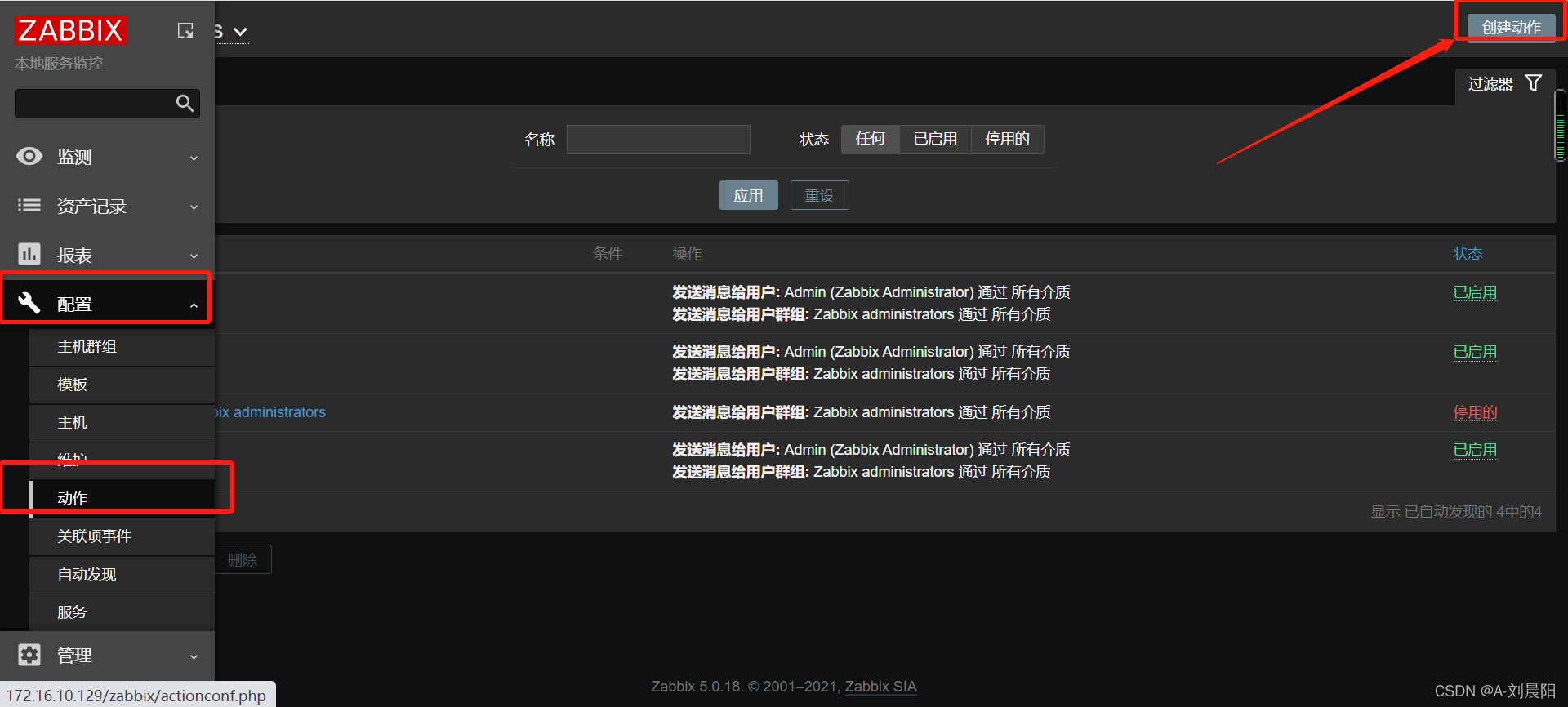This screenshot has height=707, width=1568.
Task: Select 已启用 status filter option
Action: coord(935,139)
